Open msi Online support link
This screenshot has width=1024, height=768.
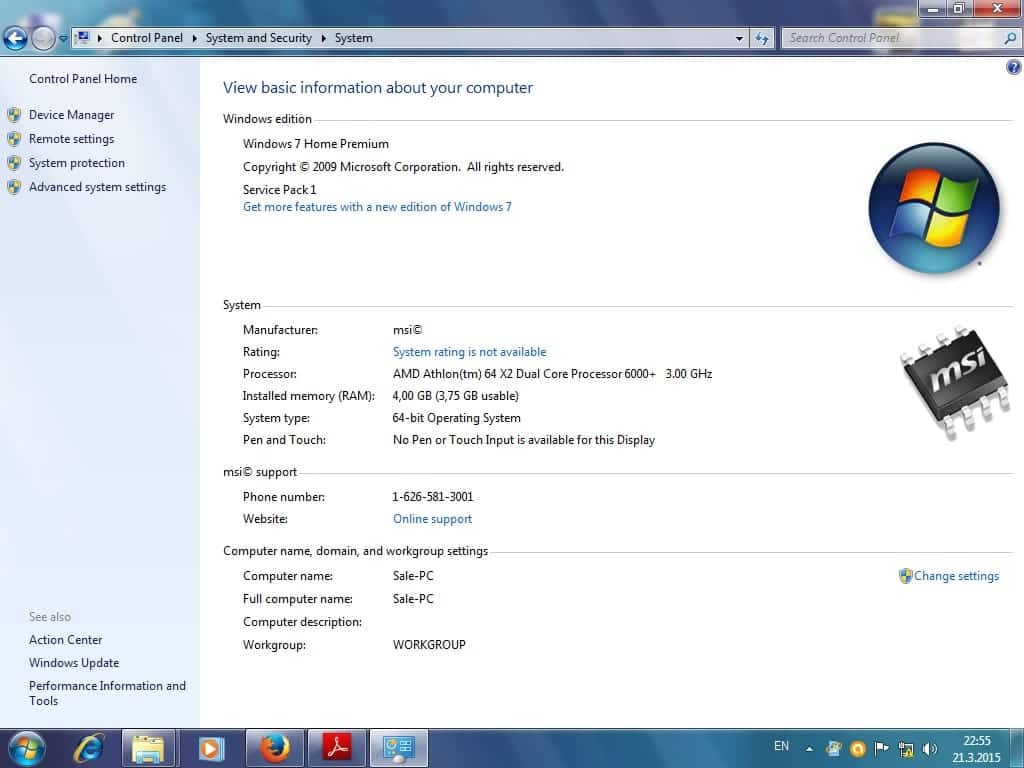pos(432,519)
